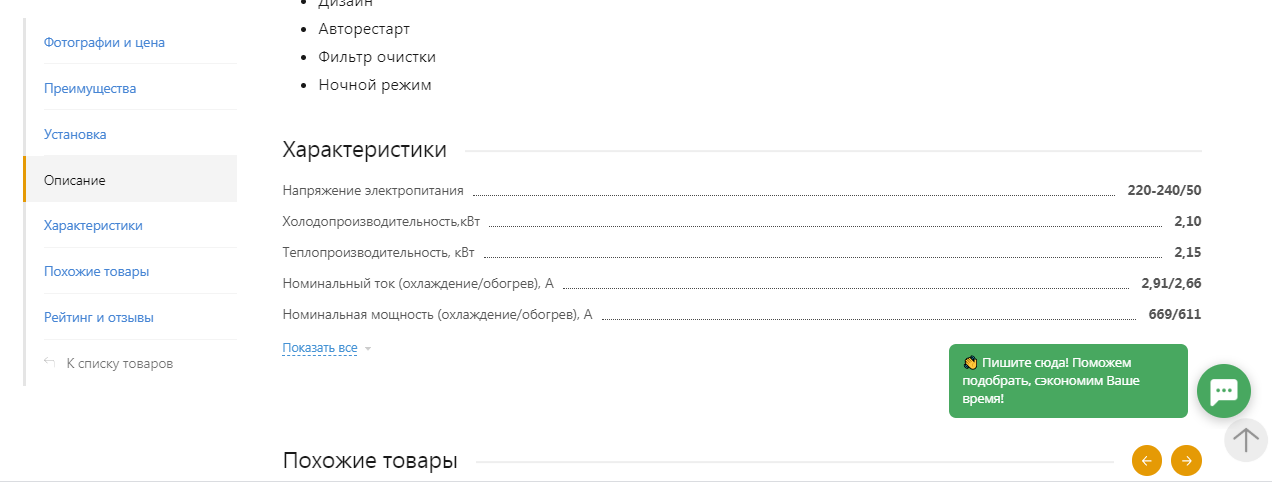The width and height of the screenshot is (1272, 482).
Task: Open Фотографии и цена sidebar section
Action: tap(104, 42)
